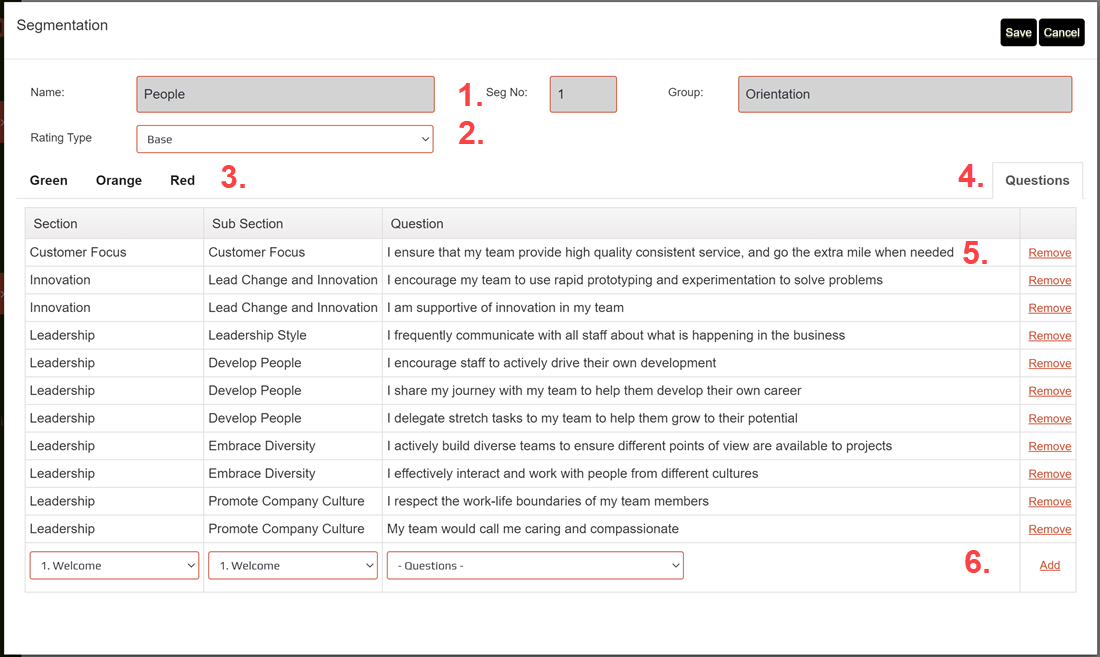
Task: Open the Sub Section dropdown in the bottom row
Action: 292,565
